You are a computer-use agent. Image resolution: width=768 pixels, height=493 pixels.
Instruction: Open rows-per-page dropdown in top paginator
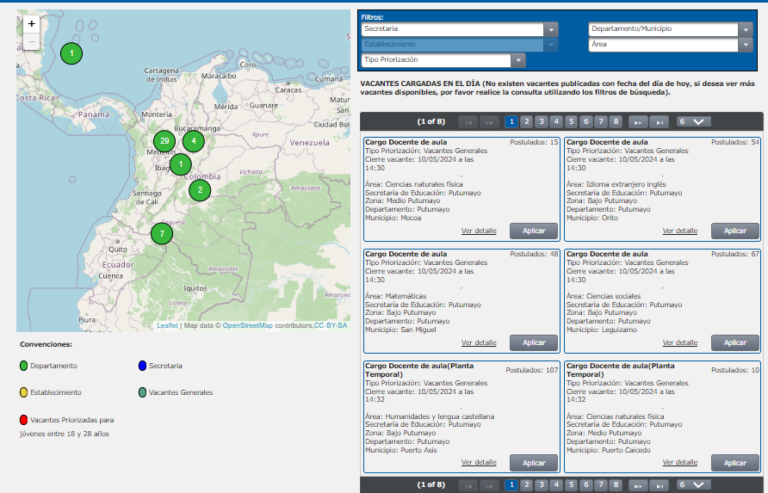692,121
